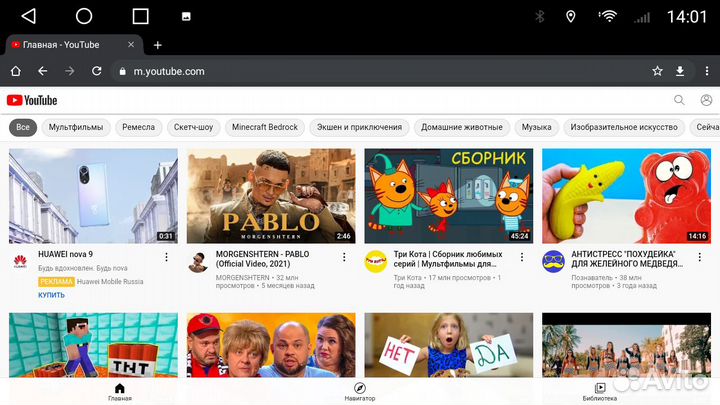Select the Музыка filter chip
Screen dimensions: 720x405
(536, 127)
